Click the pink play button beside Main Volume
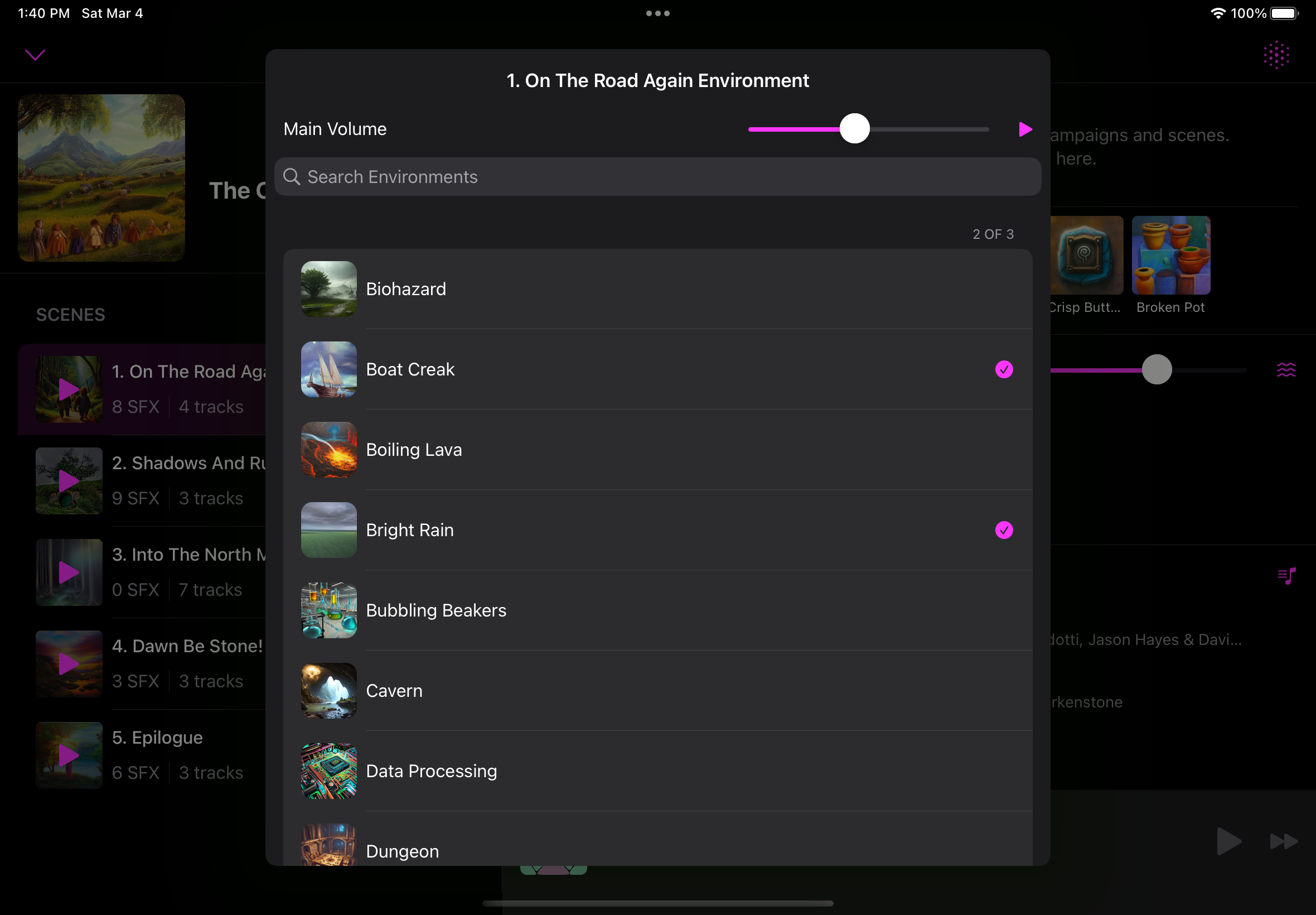The height and width of the screenshot is (915, 1316). [1025, 129]
